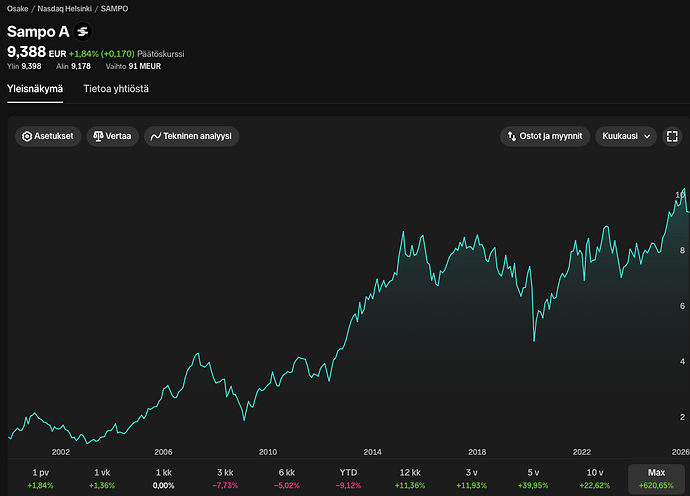The width and height of the screenshot is (690, 496).
Task: Open Tekninen analyysi chart tools
Action: [x=191, y=136]
